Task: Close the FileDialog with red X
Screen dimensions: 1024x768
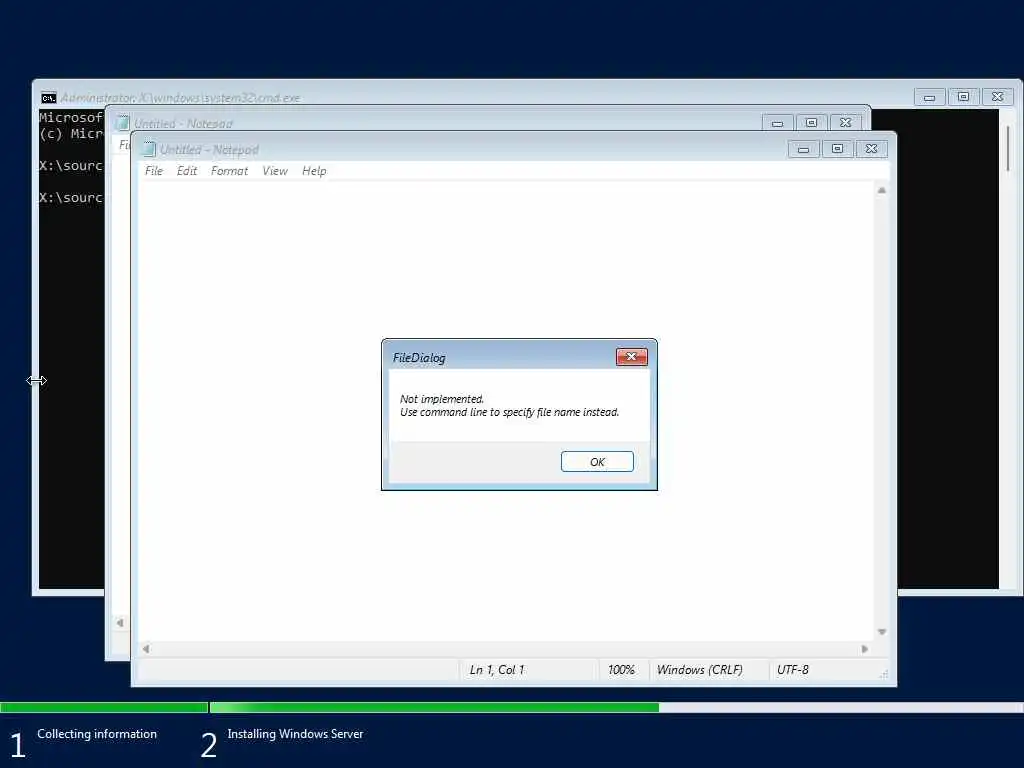Action: pyautogui.click(x=632, y=357)
